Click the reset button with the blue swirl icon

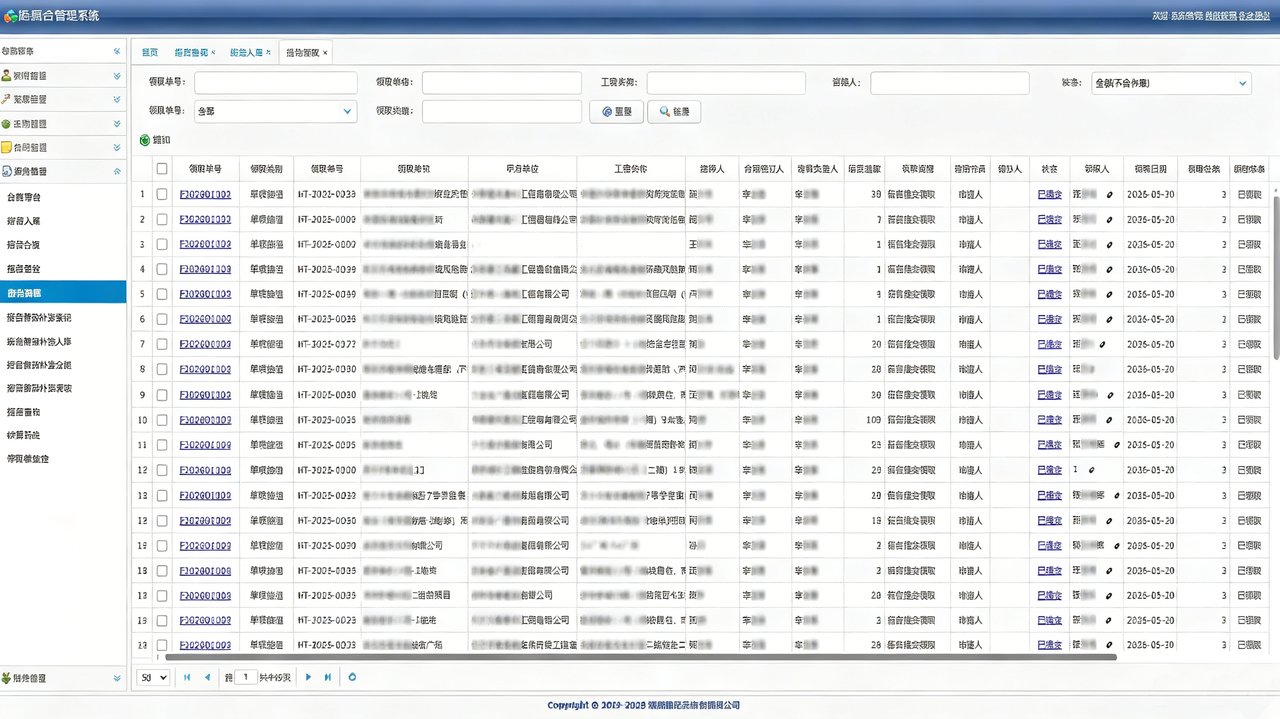[x=616, y=112]
